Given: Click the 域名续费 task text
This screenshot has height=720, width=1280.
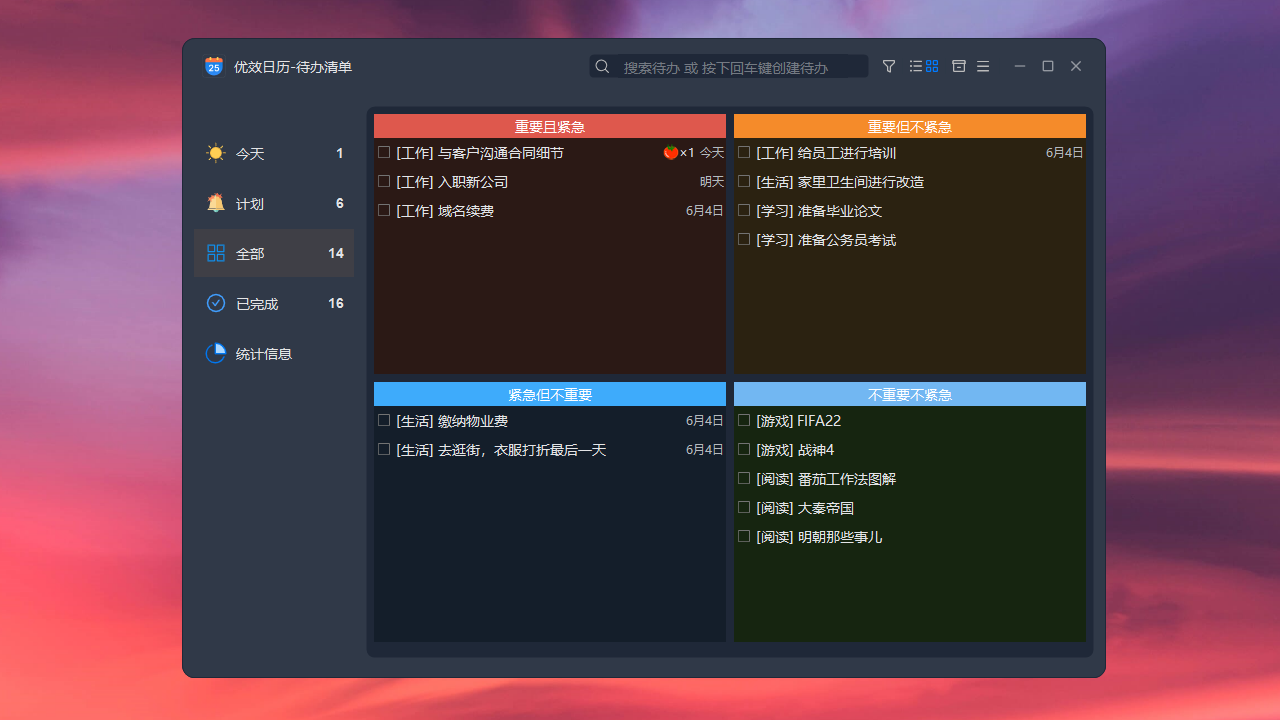Looking at the screenshot, I should [465, 211].
